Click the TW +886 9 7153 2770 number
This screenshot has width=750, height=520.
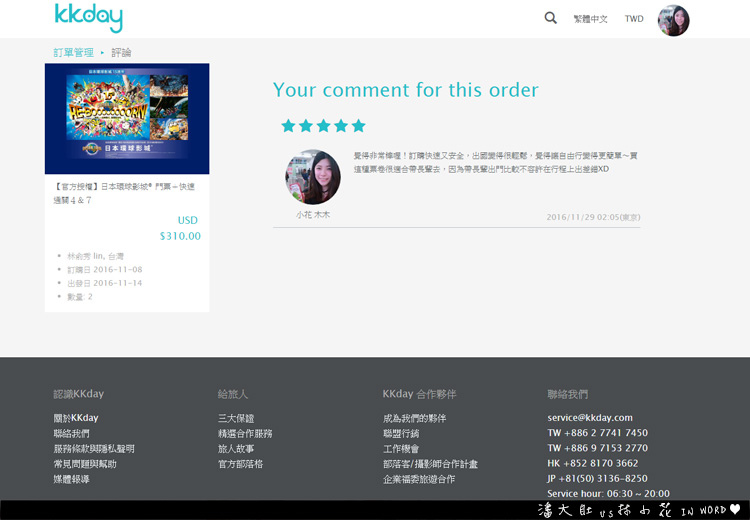[597, 448]
